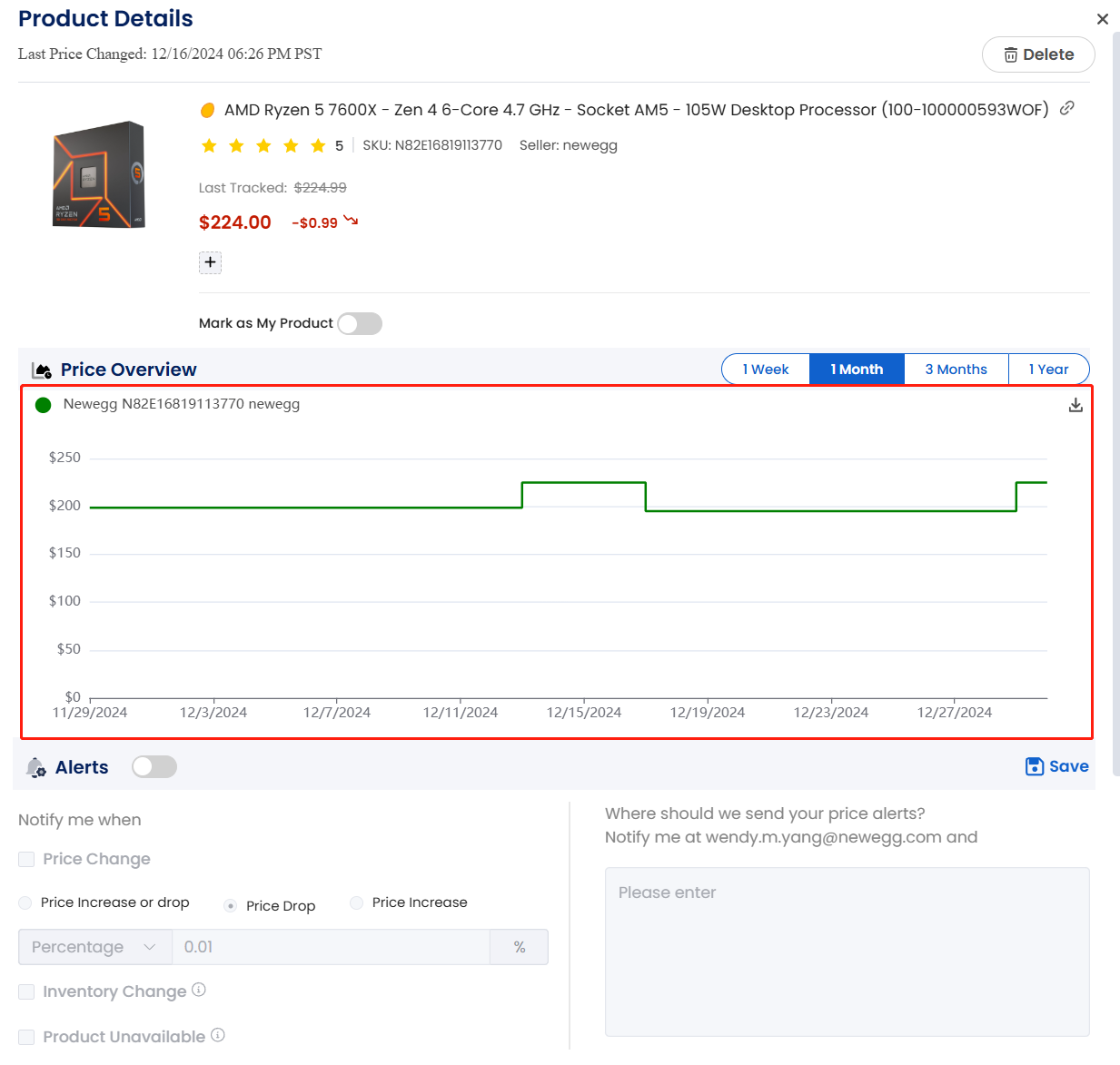Click the $224.00 current price

point(234,222)
